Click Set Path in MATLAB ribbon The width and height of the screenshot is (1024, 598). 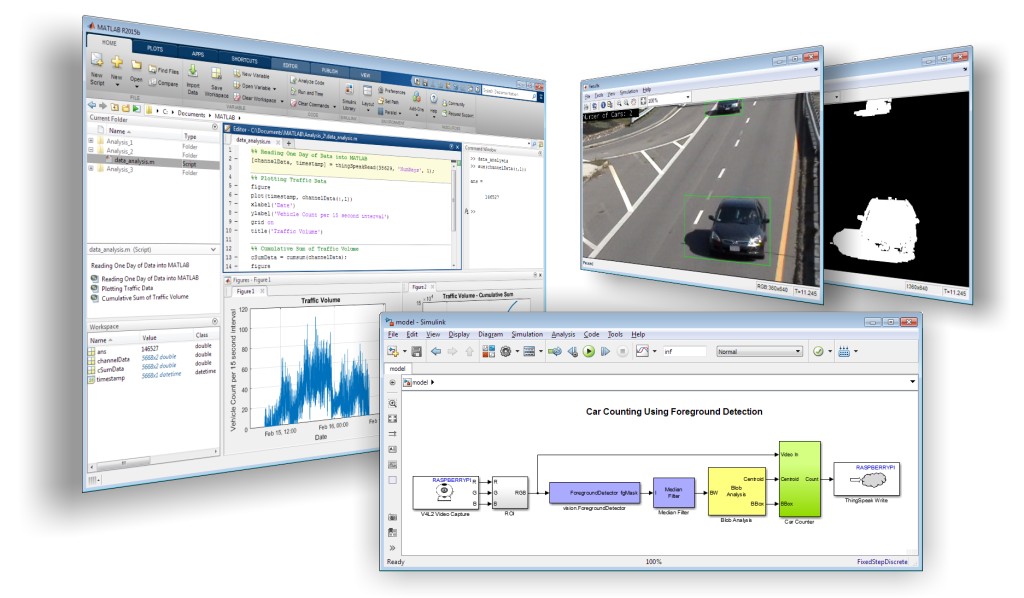[x=389, y=102]
